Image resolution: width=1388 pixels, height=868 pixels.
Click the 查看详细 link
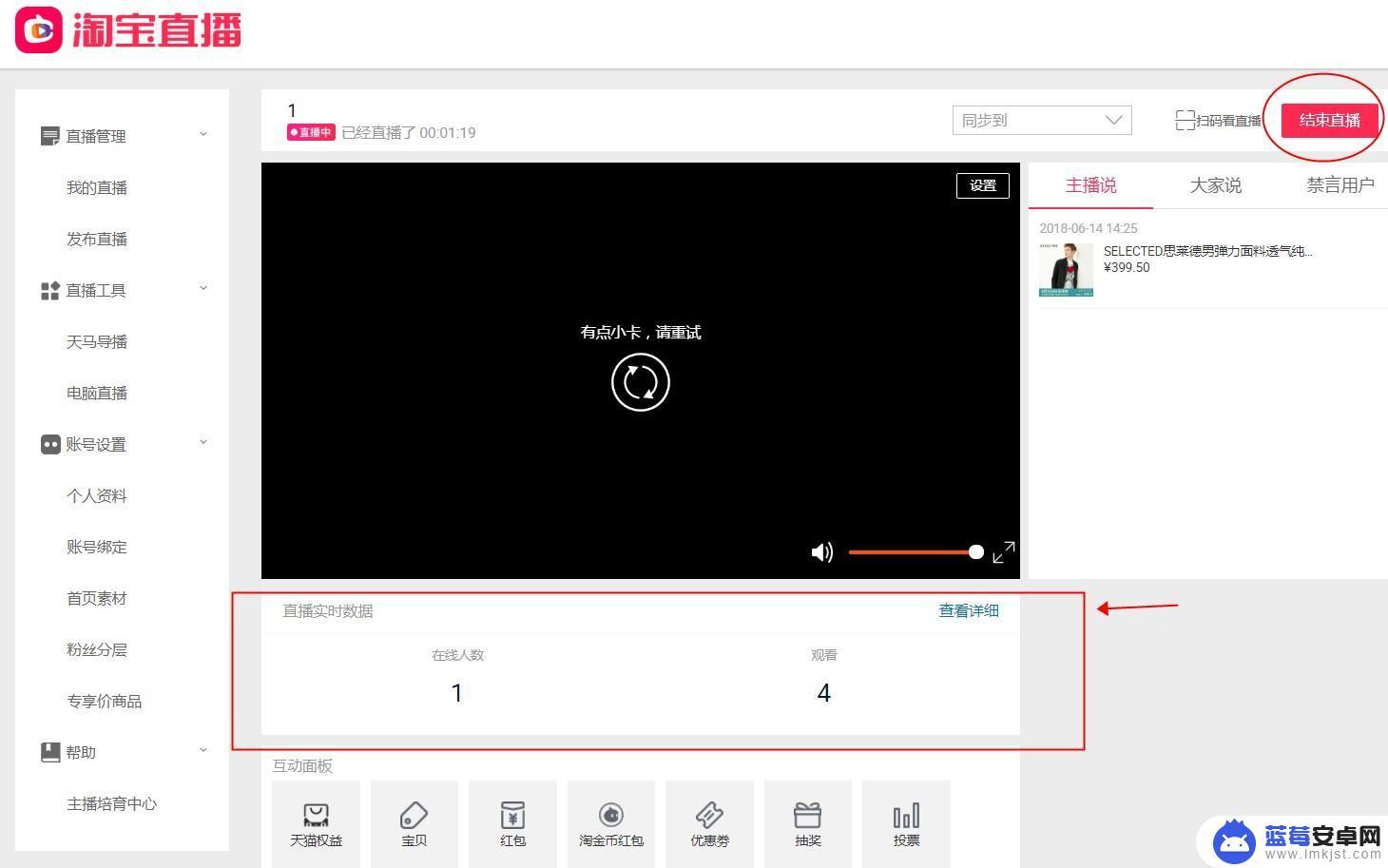coord(969,611)
